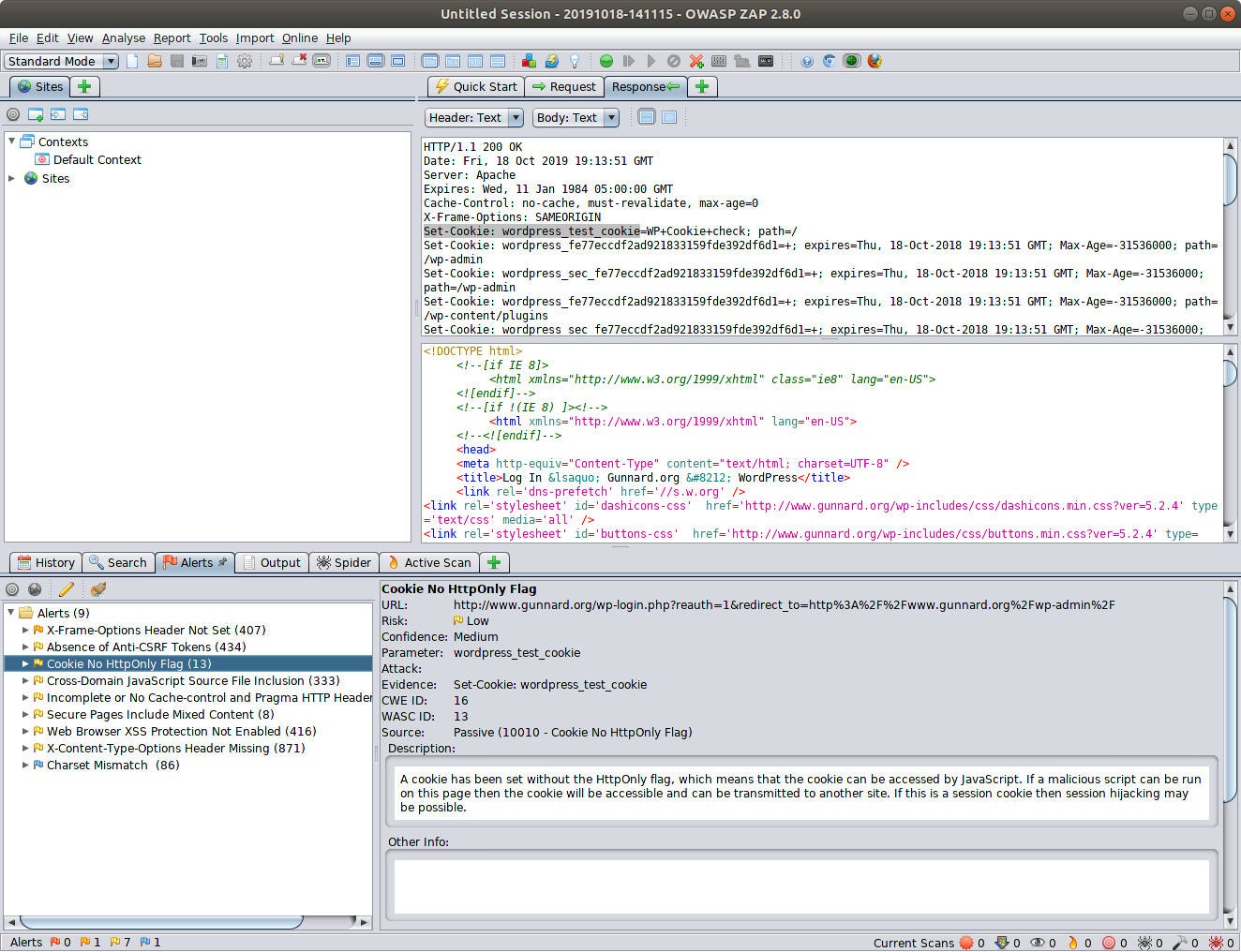Click the snapshot session icon
The image size is (1241, 952).
click(x=200, y=61)
